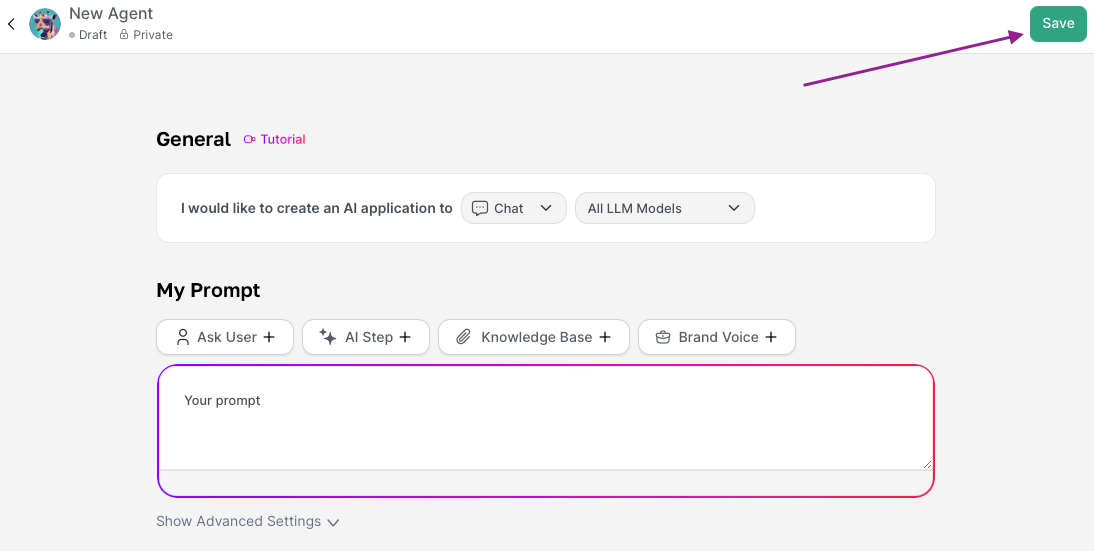Expand the Chat dropdown chevron

click(x=546, y=208)
